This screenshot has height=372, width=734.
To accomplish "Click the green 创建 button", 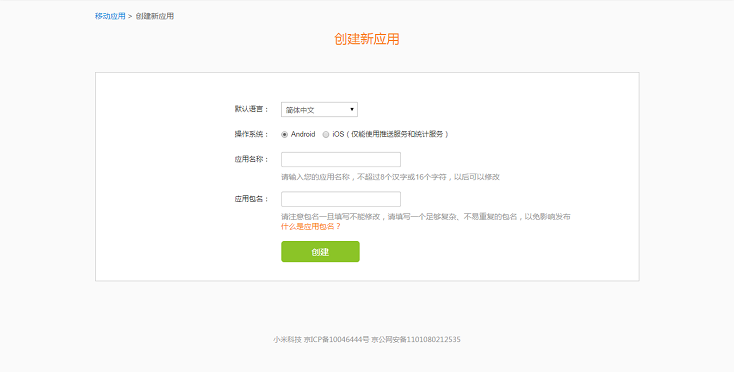I will click(x=320, y=252).
